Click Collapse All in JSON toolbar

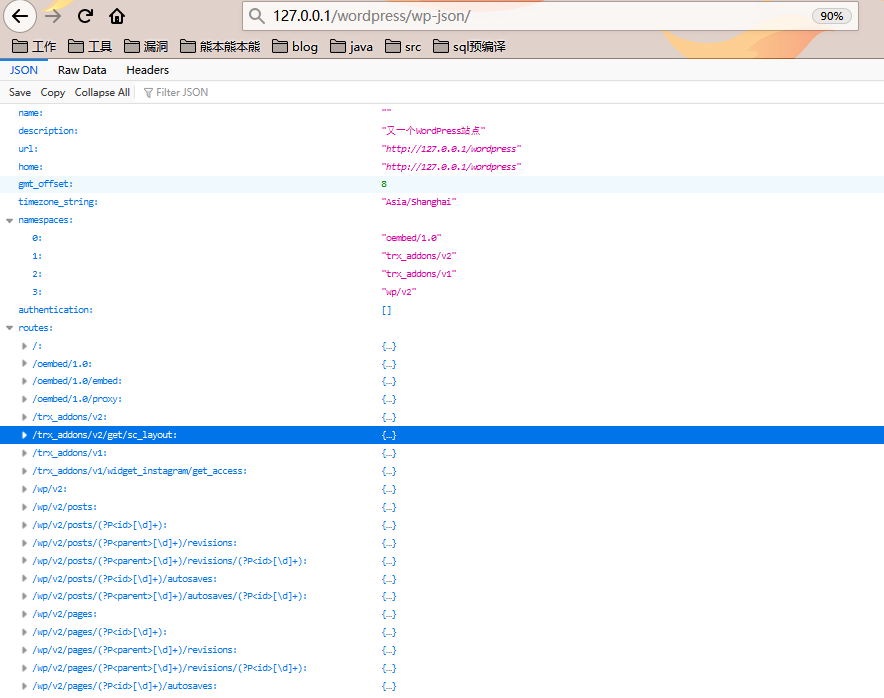102,92
